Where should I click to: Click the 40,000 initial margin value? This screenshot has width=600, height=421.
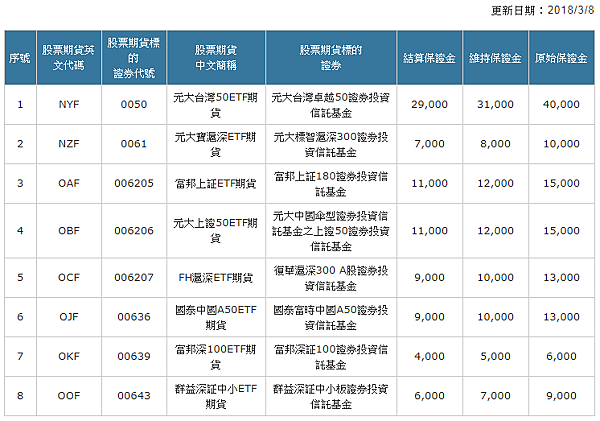[561, 104]
